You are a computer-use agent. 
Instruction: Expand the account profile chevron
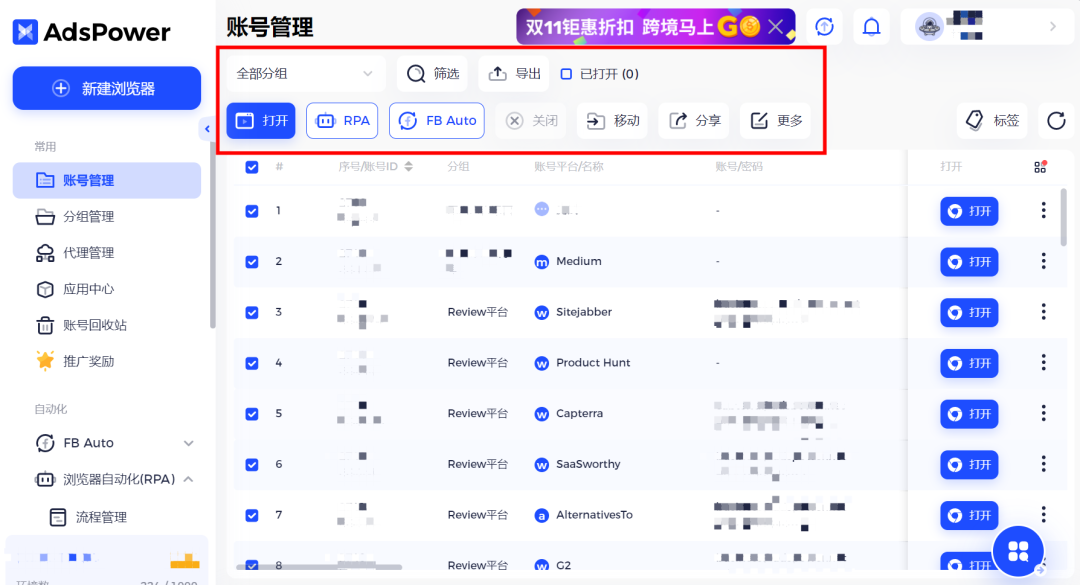[x=1052, y=26]
